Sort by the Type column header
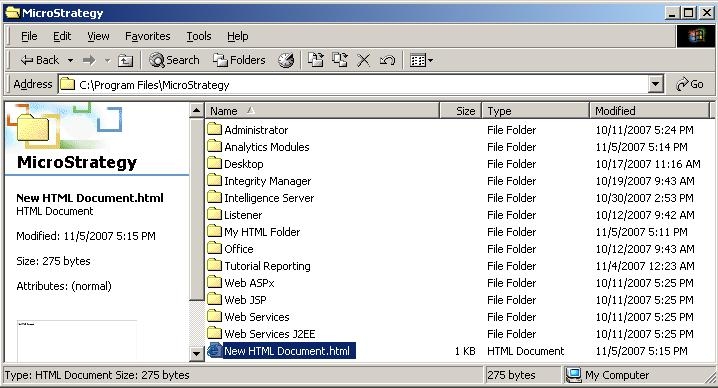The image size is (718, 388). tap(535, 111)
